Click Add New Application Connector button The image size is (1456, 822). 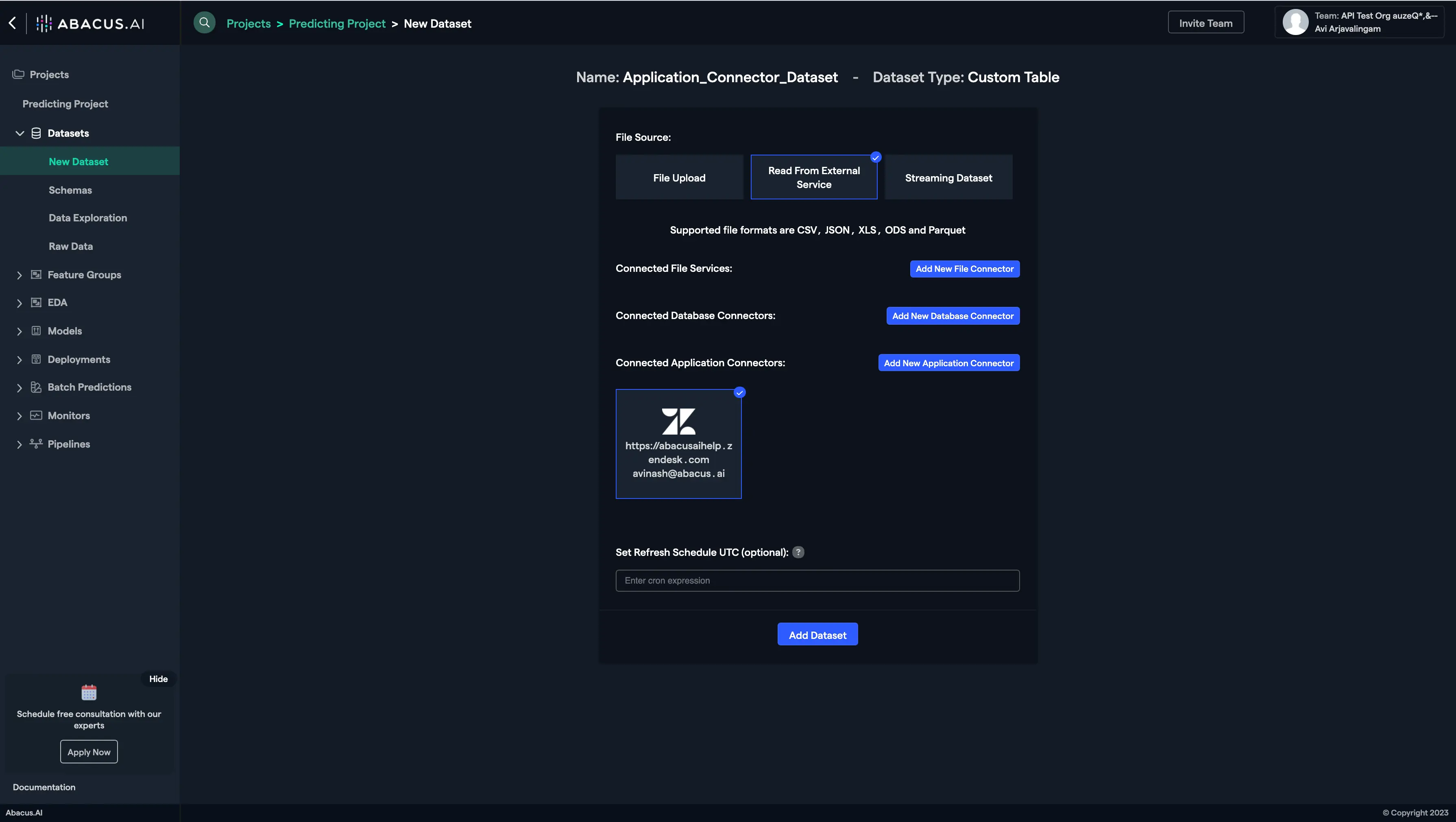(949, 362)
